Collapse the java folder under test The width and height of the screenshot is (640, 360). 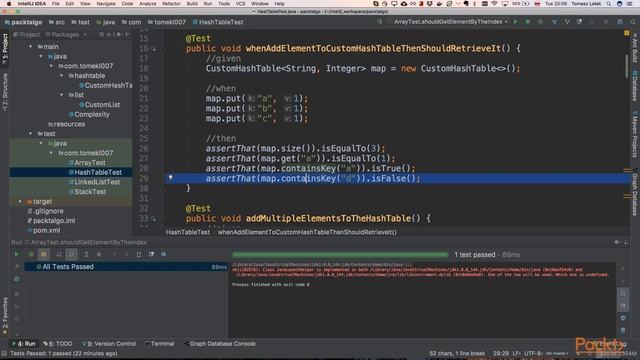(x=41, y=143)
